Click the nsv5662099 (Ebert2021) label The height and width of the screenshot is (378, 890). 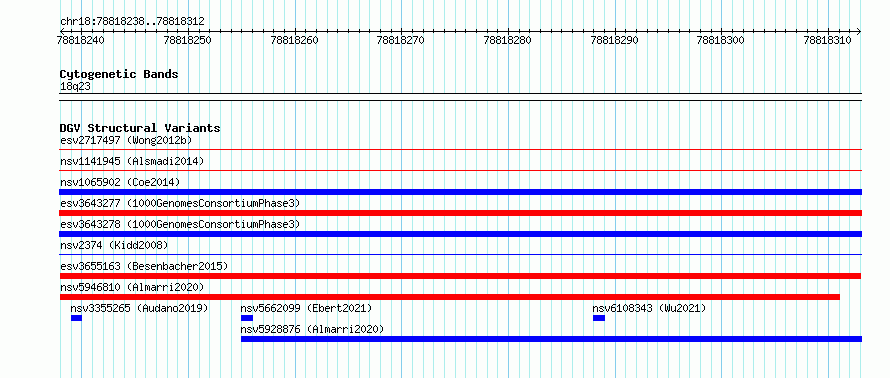pyautogui.click(x=307, y=308)
